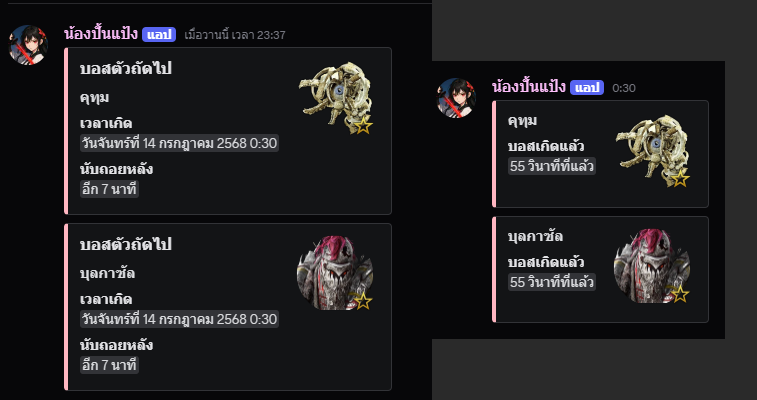
Task: Click the เมื่อวานนี้ เวลา 23:37 timestamp
Action: [x=235, y=35]
